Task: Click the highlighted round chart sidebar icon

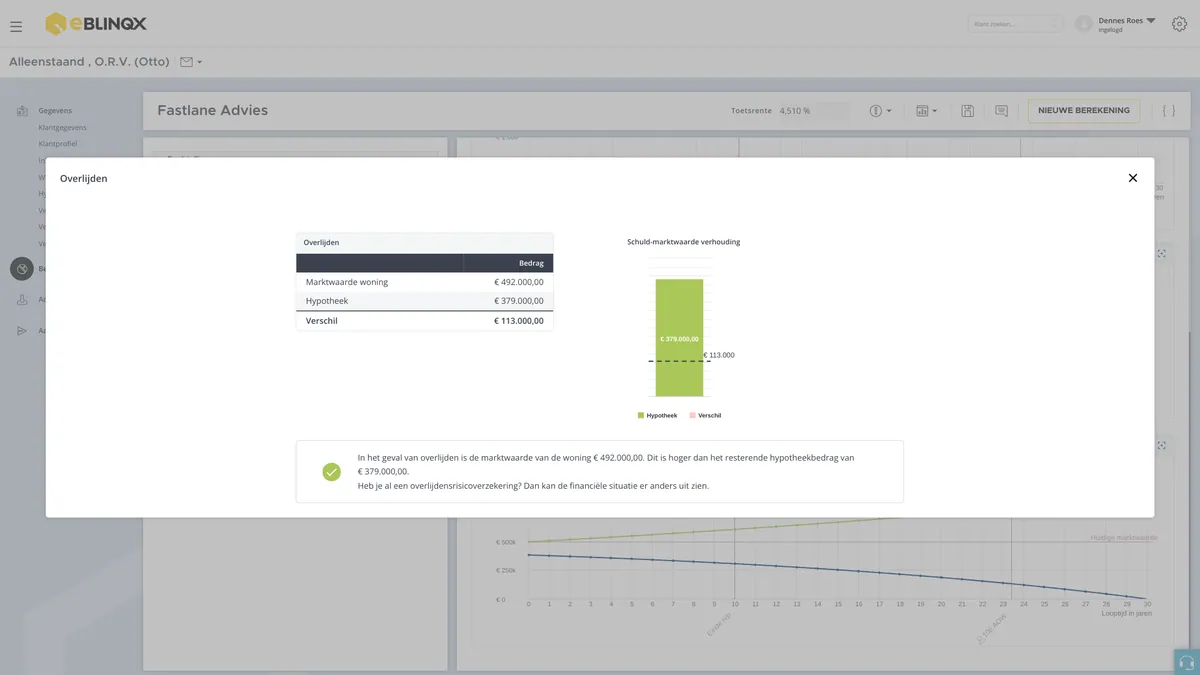Action: (22, 269)
